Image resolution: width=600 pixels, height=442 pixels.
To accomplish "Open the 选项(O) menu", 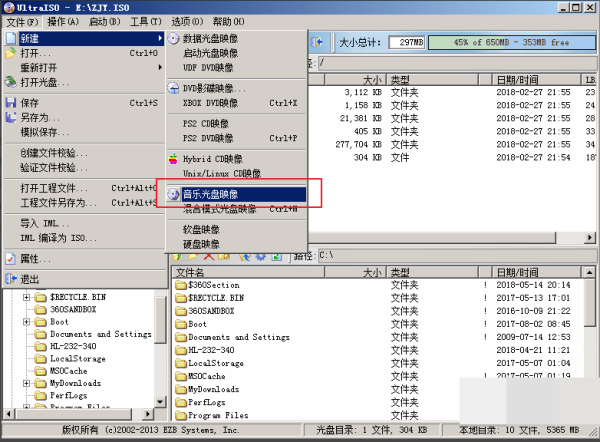I will pos(187,22).
